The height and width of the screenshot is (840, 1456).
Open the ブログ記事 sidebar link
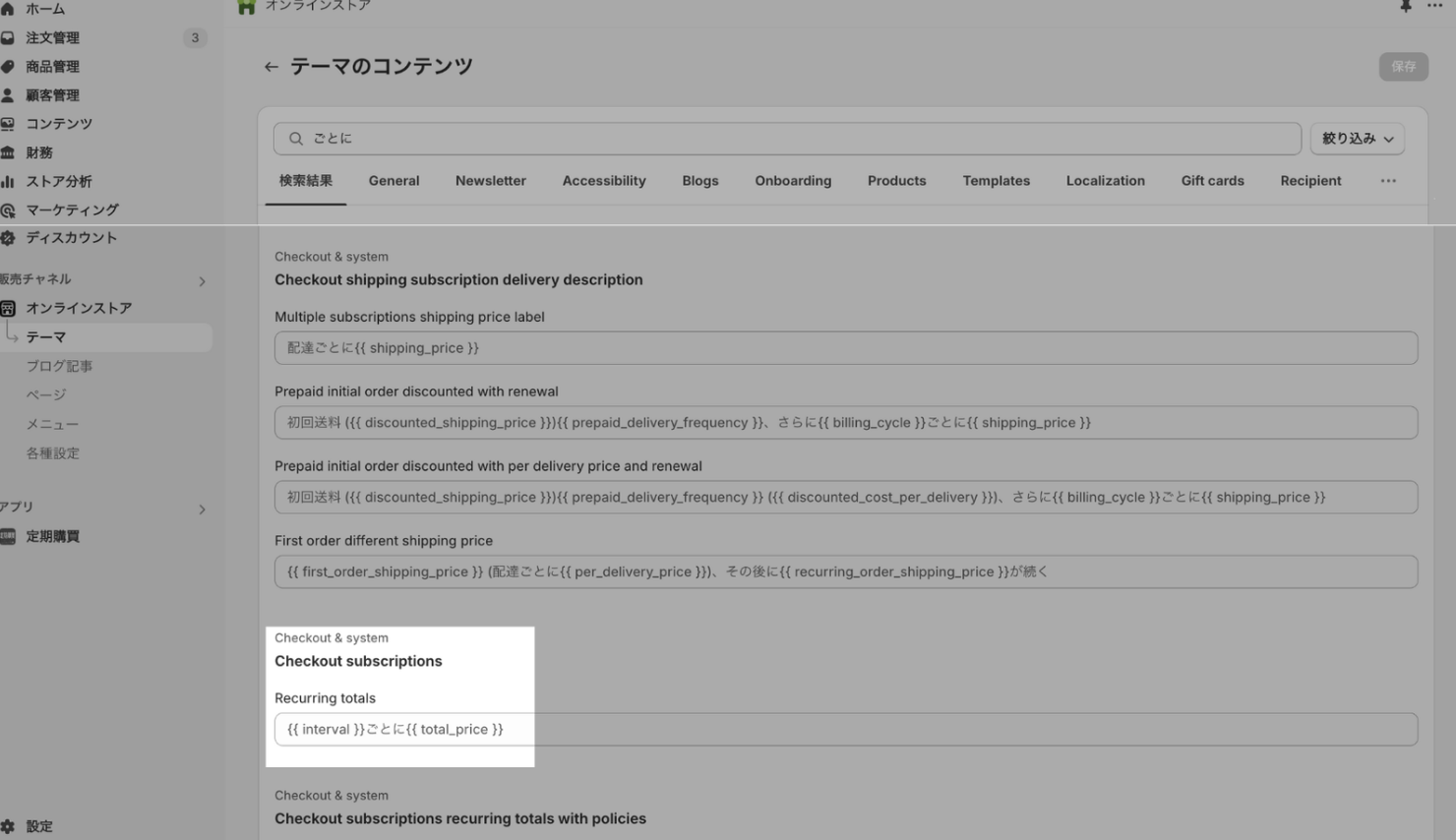tap(59, 366)
